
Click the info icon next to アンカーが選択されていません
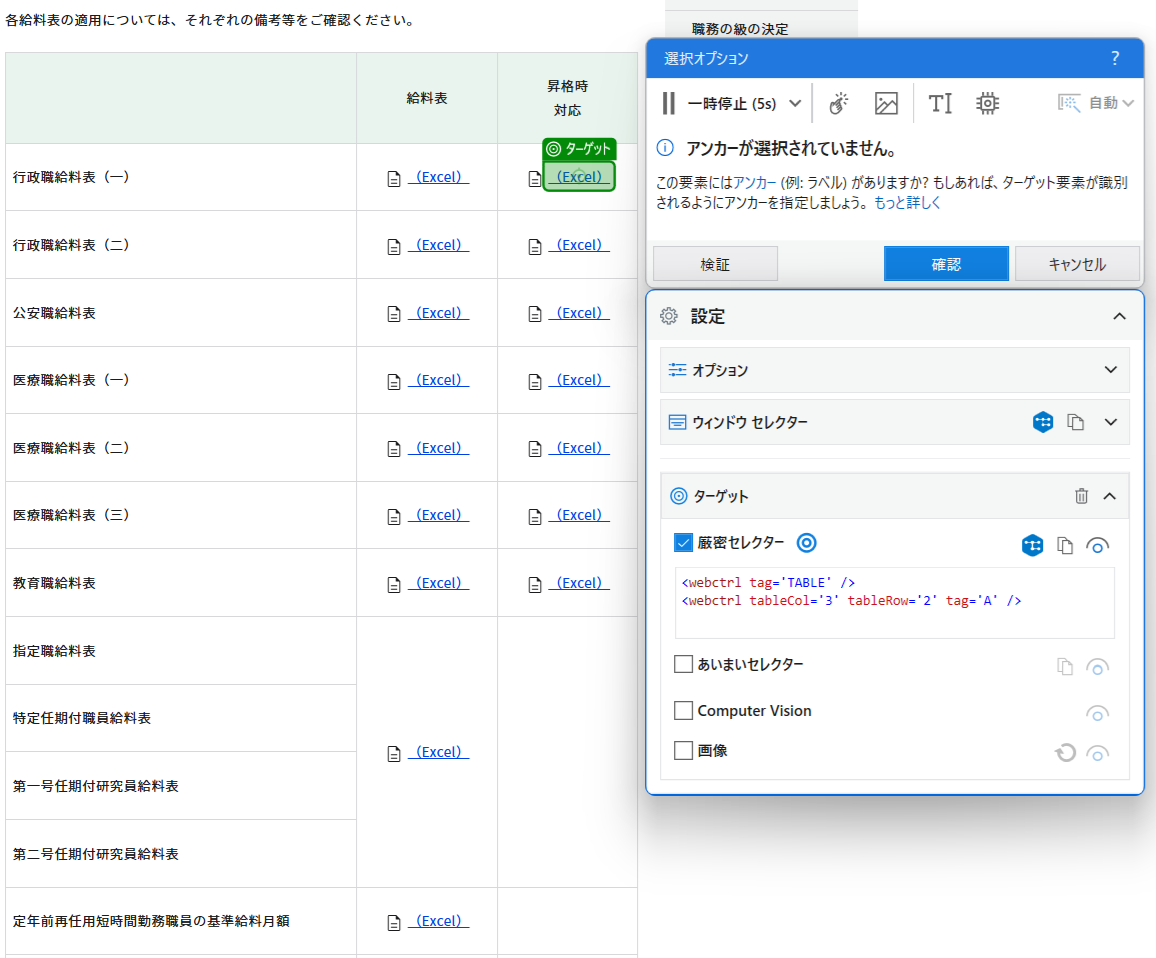[665, 148]
